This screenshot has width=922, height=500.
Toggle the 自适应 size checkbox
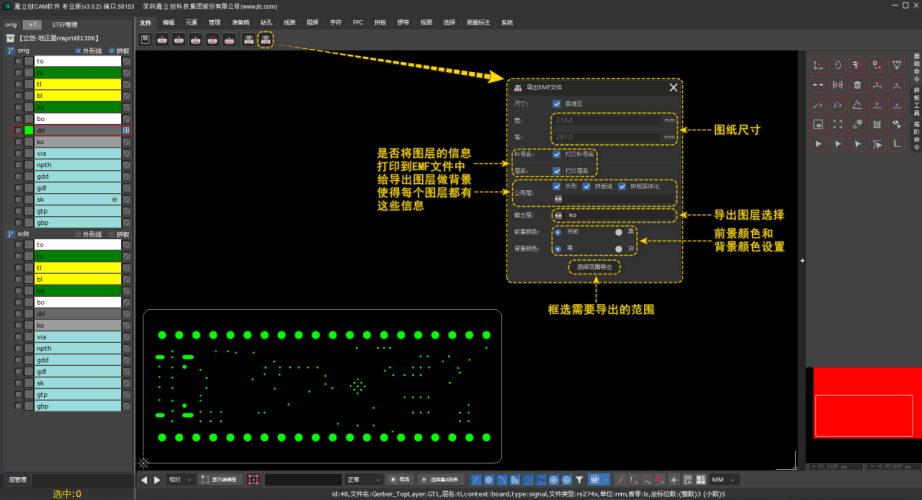(x=556, y=104)
